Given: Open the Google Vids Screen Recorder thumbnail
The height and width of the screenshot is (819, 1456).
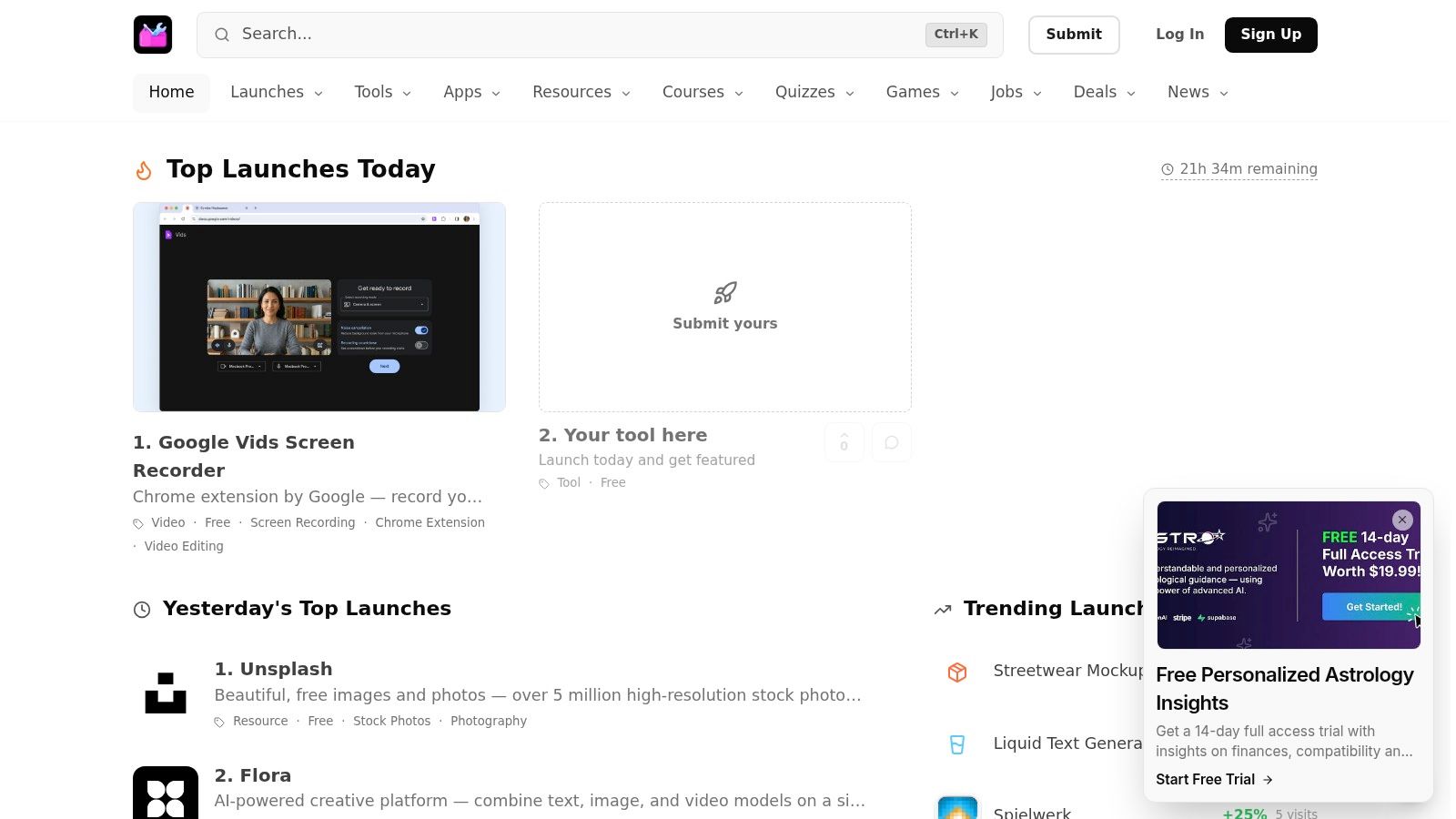Looking at the screenshot, I should tap(319, 308).
